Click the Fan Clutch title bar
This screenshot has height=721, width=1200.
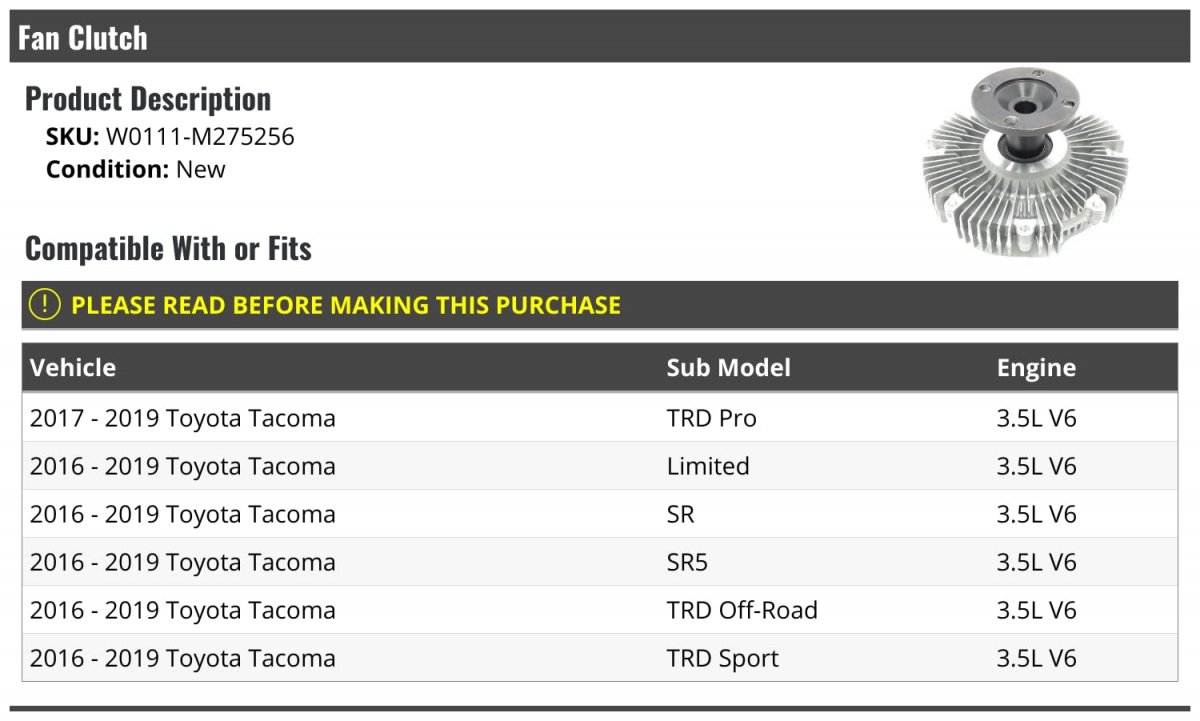[x=600, y=37]
